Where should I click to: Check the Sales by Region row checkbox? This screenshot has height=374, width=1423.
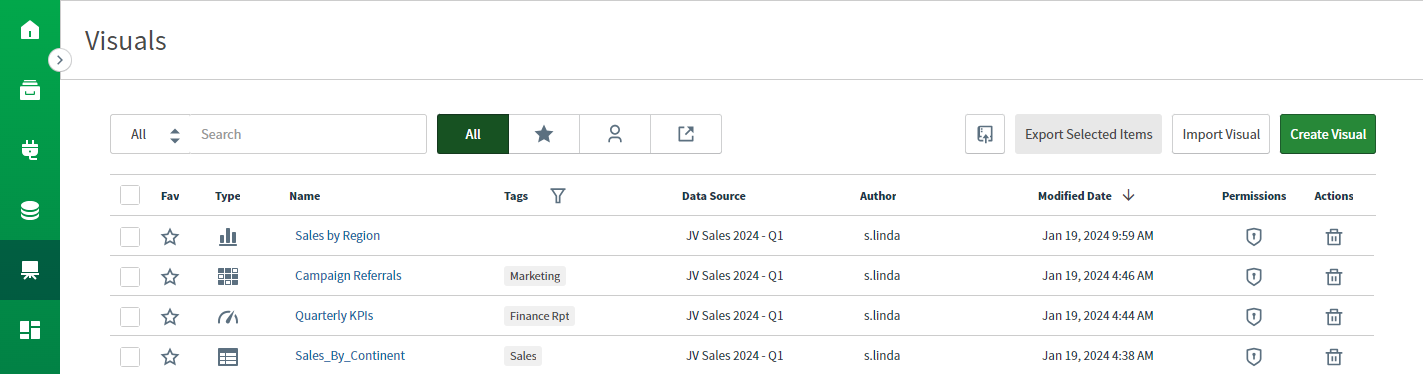(x=130, y=236)
